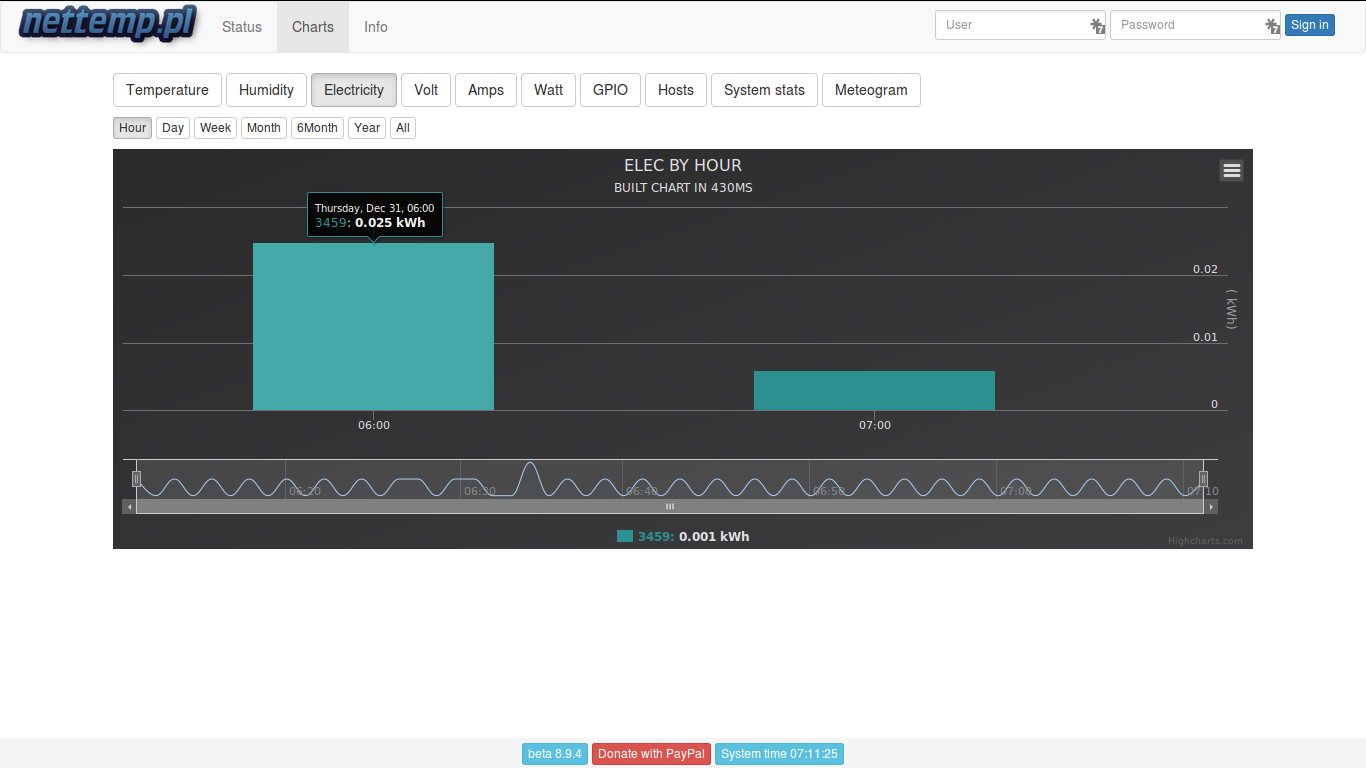Click the Sign in button
1366x768 pixels.
[x=1309, y=25]
